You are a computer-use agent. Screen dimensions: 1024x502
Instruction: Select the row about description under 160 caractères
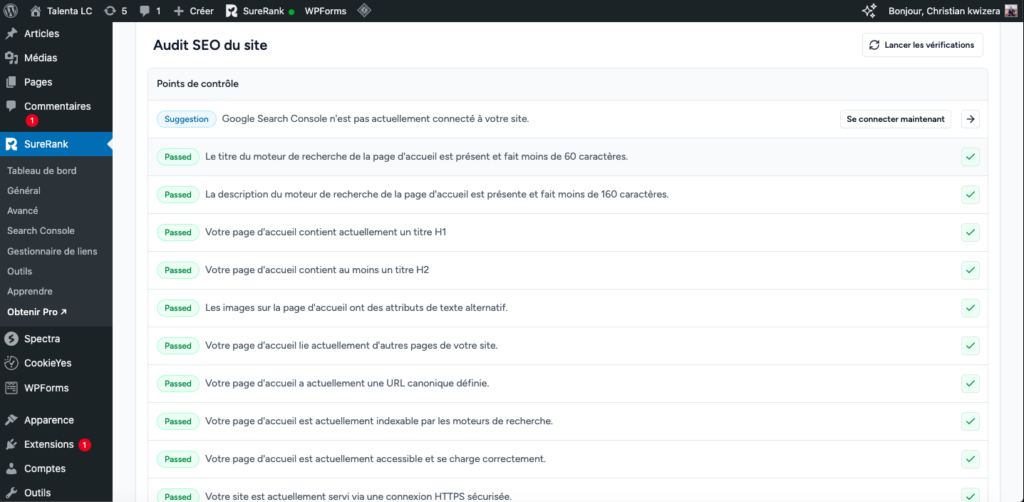[568, 195]
